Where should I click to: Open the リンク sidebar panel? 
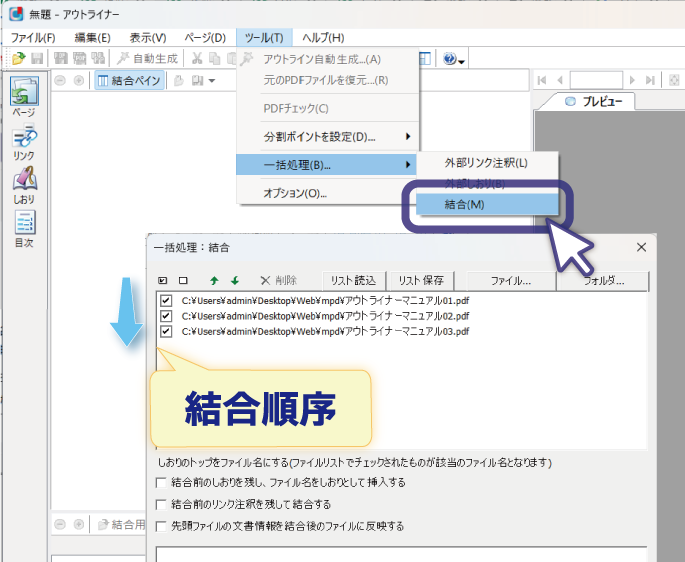pyautogui.click(x=23, y=142)
